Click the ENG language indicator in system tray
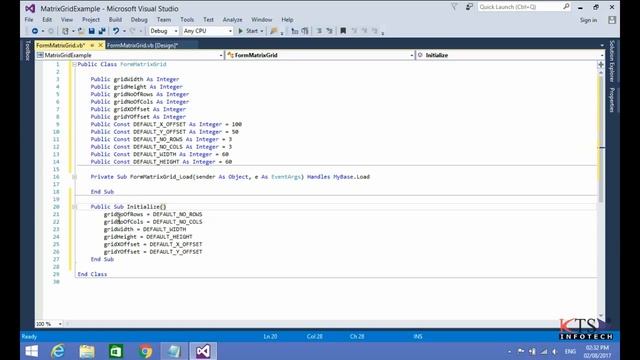 [x=570, y=351]
